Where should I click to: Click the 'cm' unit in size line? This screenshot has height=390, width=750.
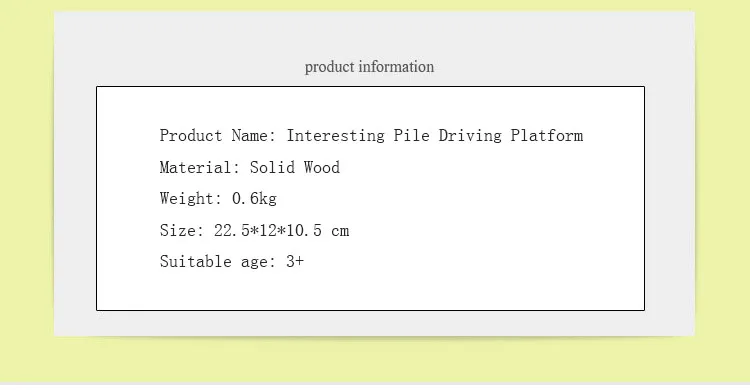[340, 232]
